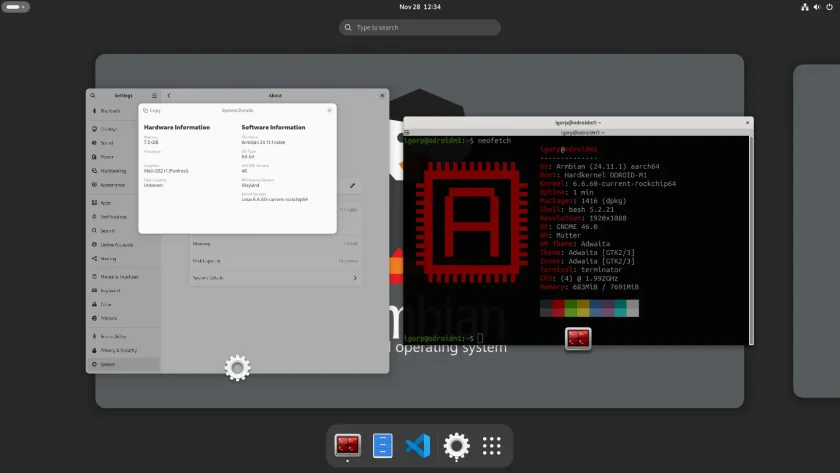Select System in Settings sidebar
The width and height of the screenshot is (840, 473).
coord(123,364)
